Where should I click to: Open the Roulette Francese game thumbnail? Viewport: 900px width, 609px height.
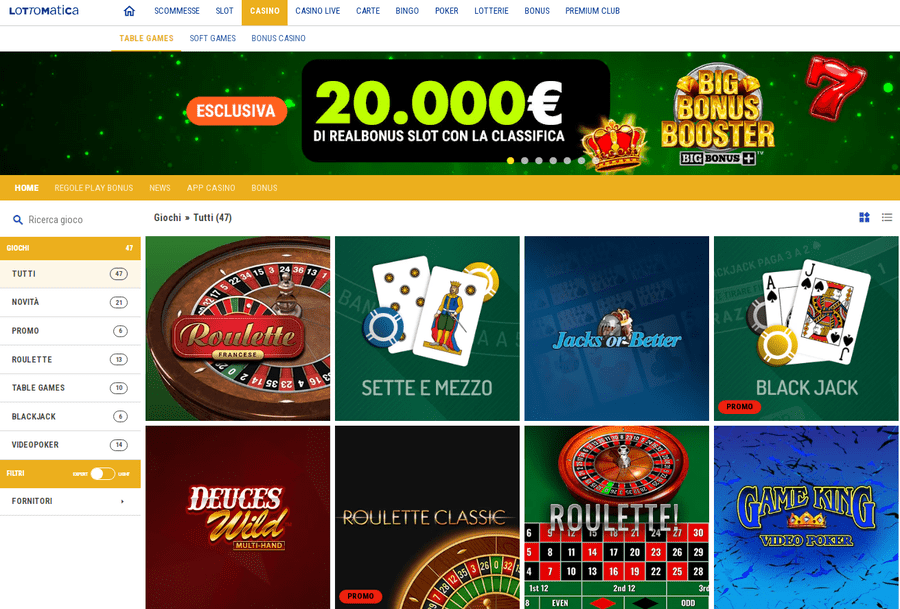pos(238,328)
